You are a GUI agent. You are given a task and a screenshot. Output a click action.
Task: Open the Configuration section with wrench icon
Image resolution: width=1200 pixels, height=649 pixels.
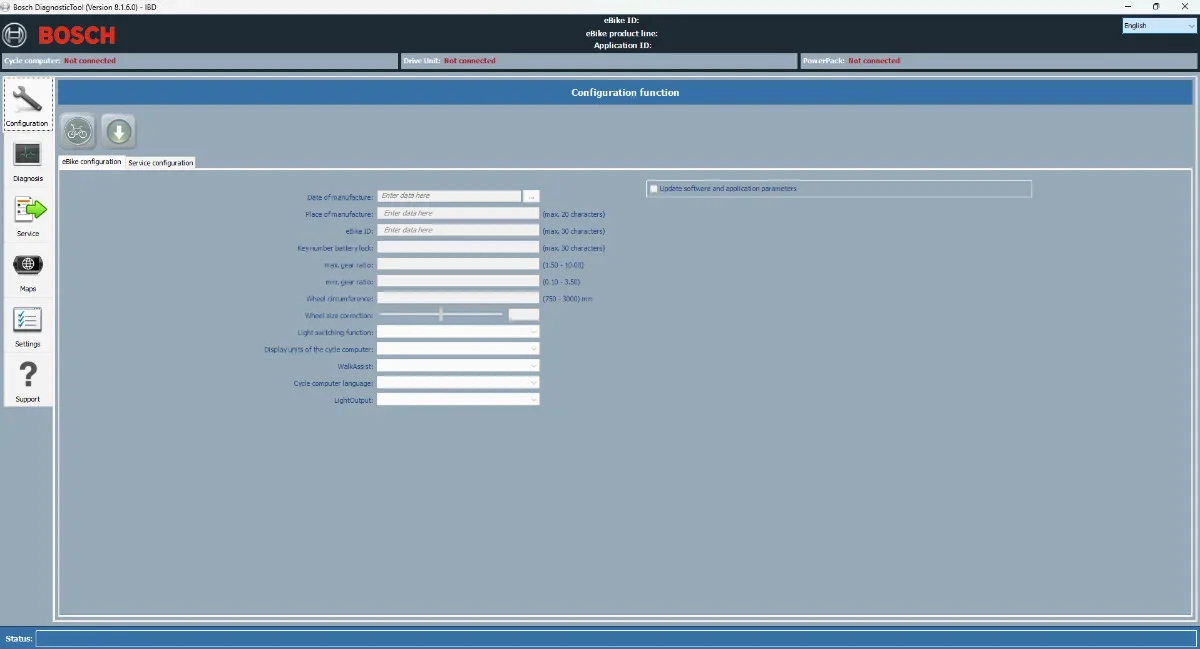pos(27,104)
